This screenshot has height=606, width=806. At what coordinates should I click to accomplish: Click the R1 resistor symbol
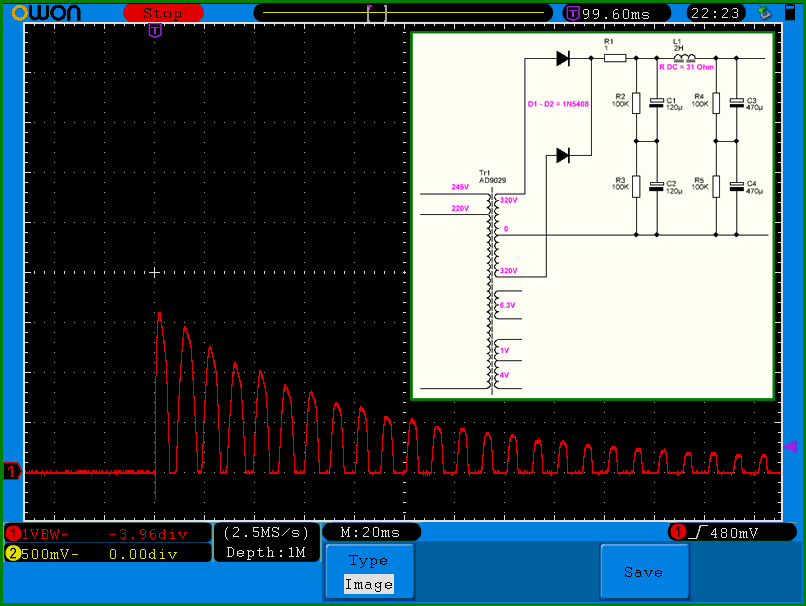tap(615, 58)
